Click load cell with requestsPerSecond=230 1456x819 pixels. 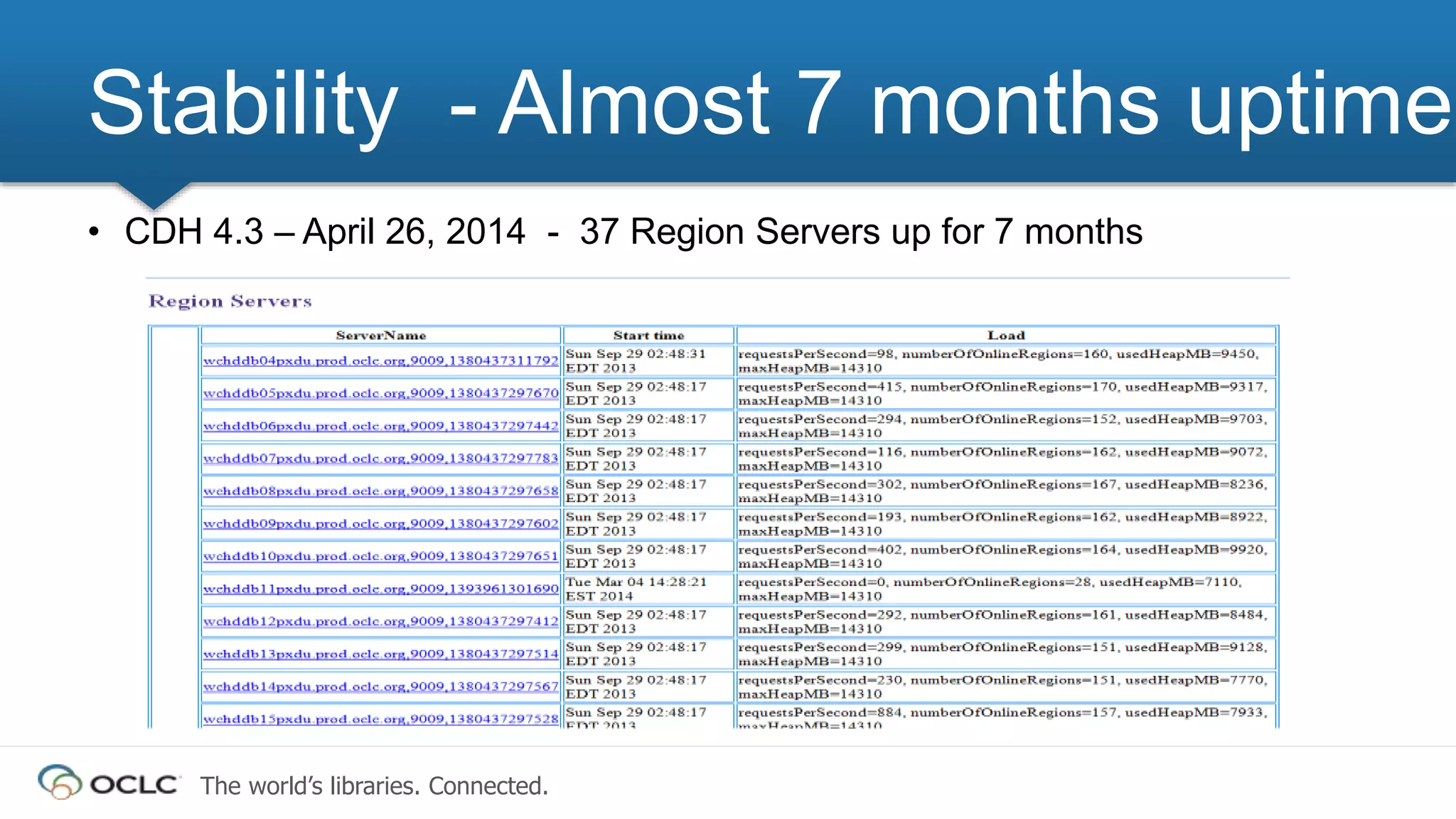pyautogui.click(x=1006, y=687)
